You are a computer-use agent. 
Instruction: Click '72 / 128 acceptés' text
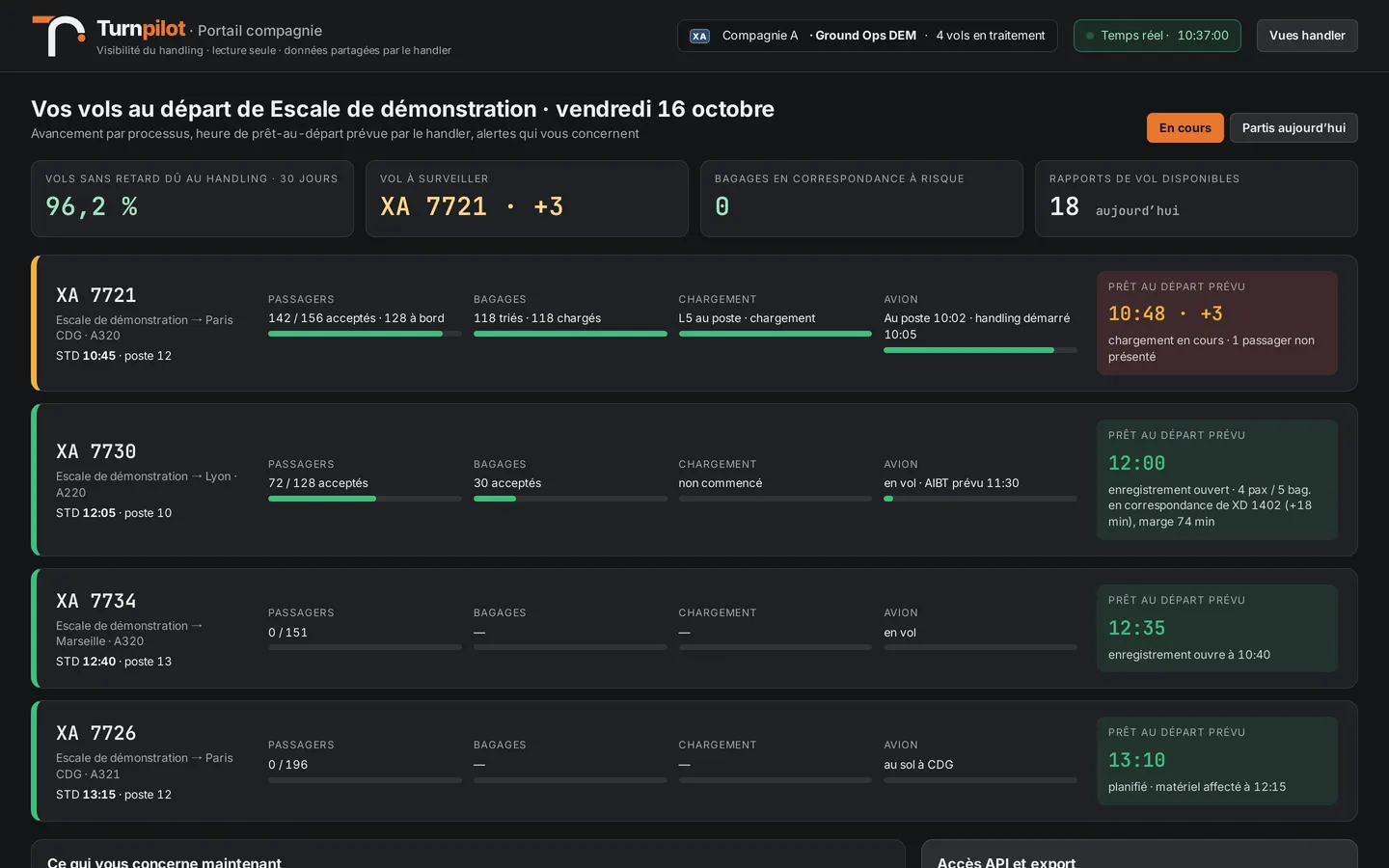[318, 483]
